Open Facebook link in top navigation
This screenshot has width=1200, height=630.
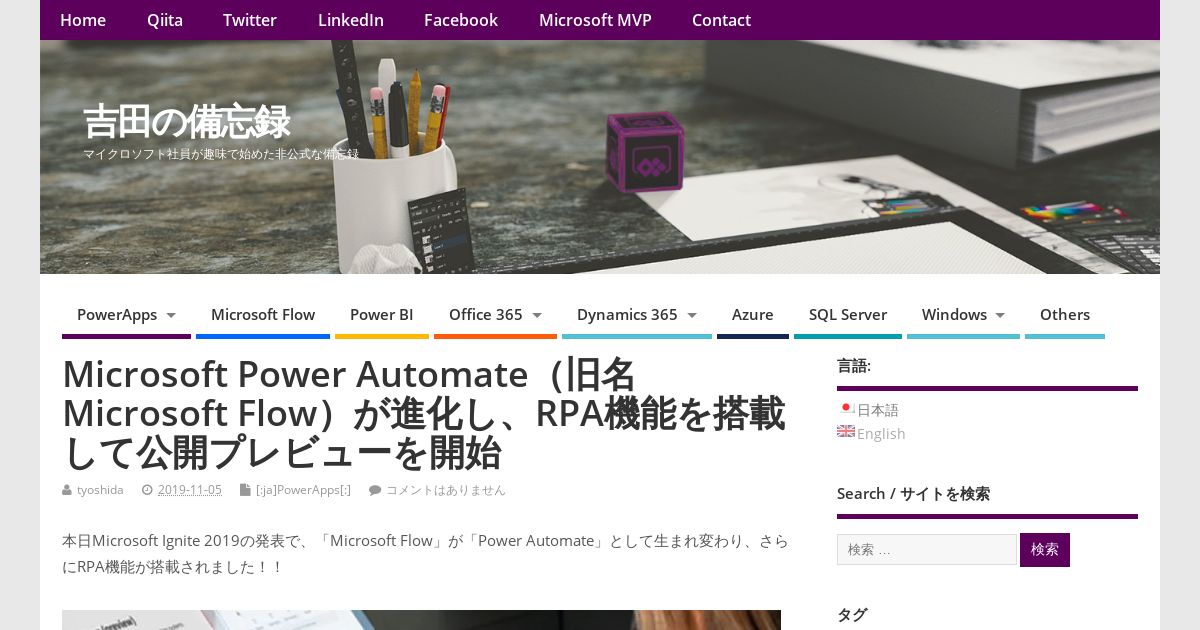pyautogui.click(x=461, y=20)
